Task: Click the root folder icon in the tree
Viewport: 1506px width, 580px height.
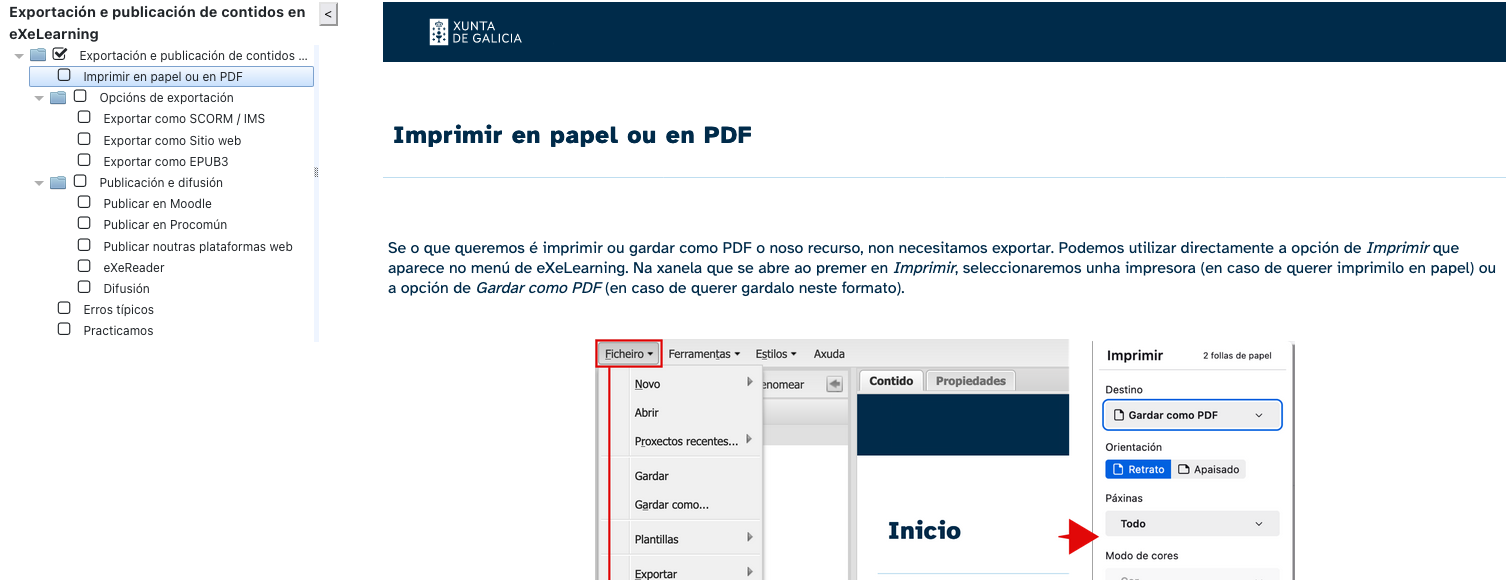Action: (37, 54)
